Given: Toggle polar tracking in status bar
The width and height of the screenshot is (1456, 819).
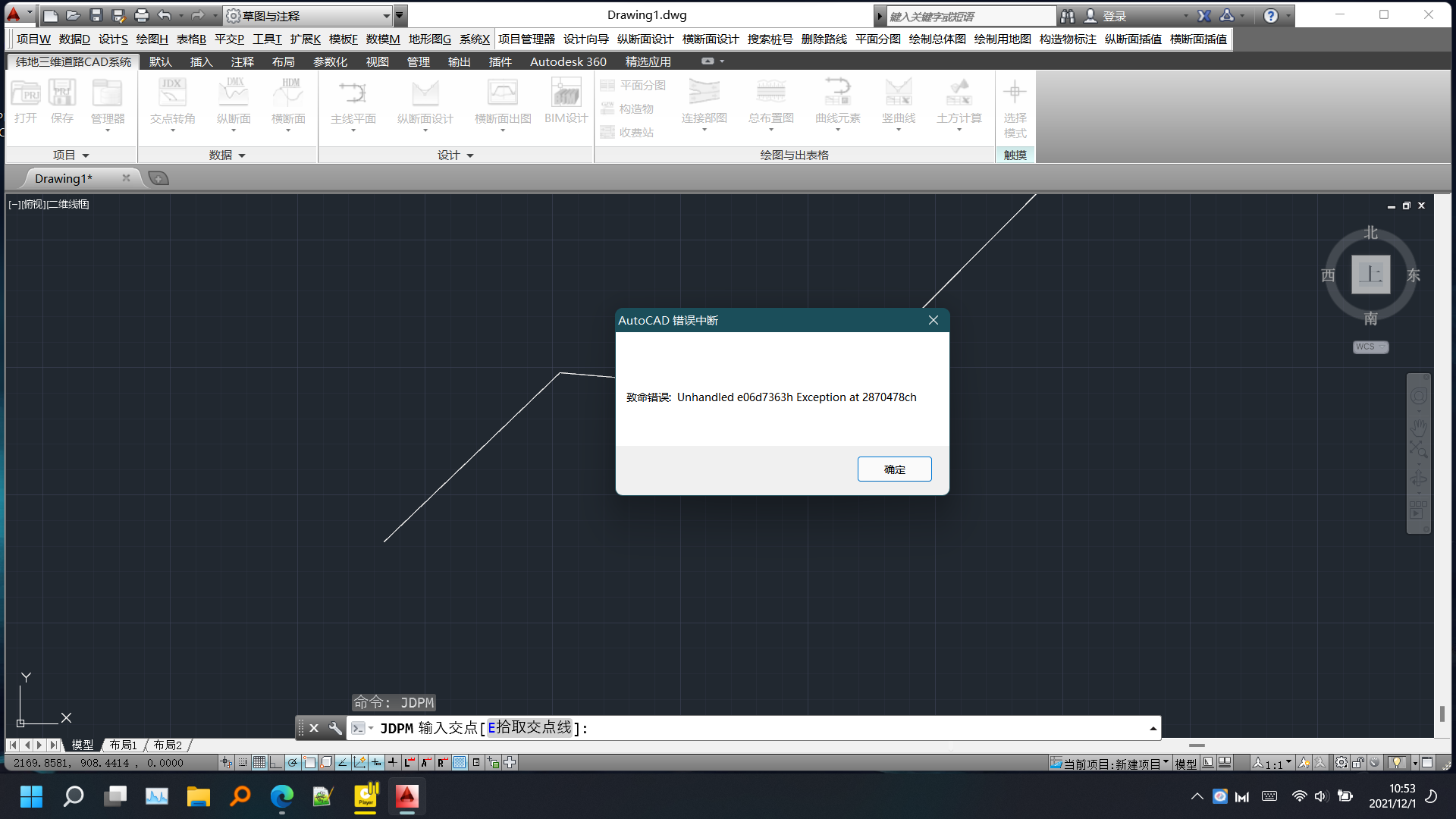Looking at the screenshot, I should [x=293, y=763].
